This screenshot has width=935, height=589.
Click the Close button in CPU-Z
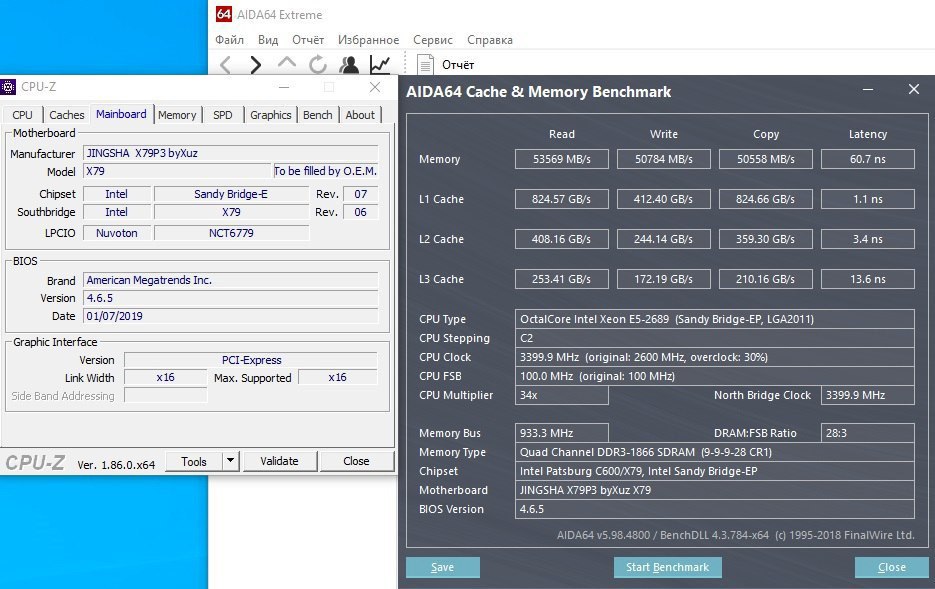point(356,461)
